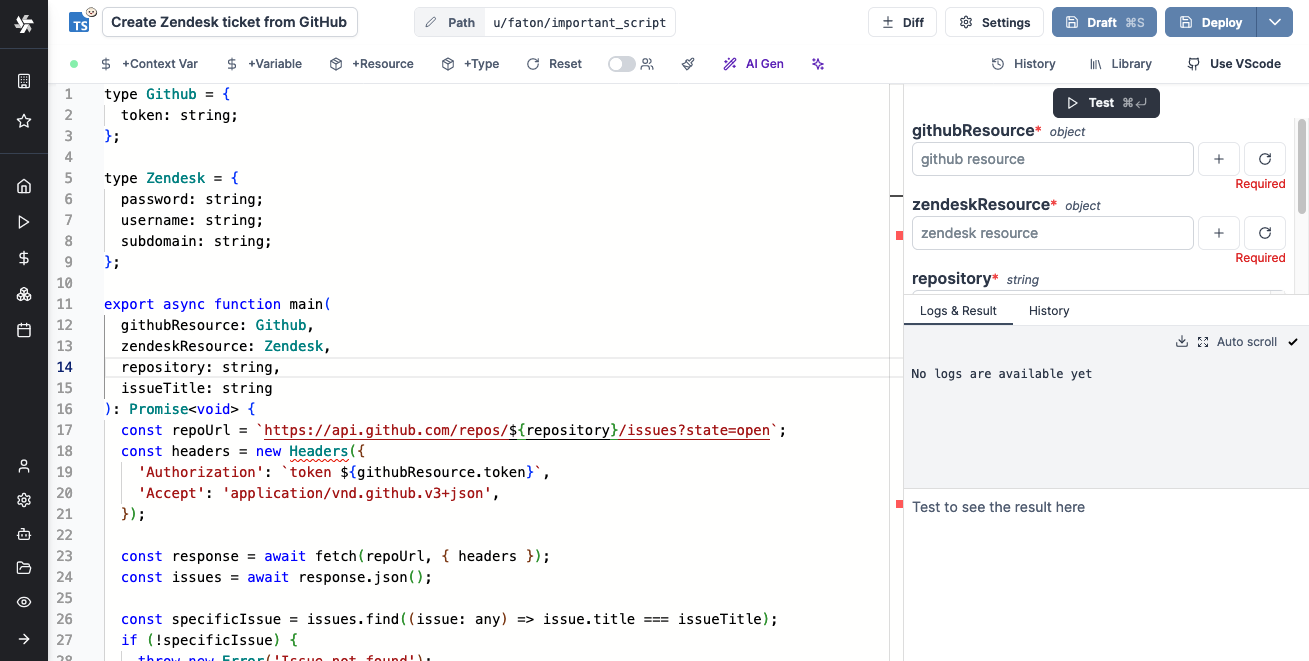
Task: Download logs using the download icon
Action: tap(1182, 342)
